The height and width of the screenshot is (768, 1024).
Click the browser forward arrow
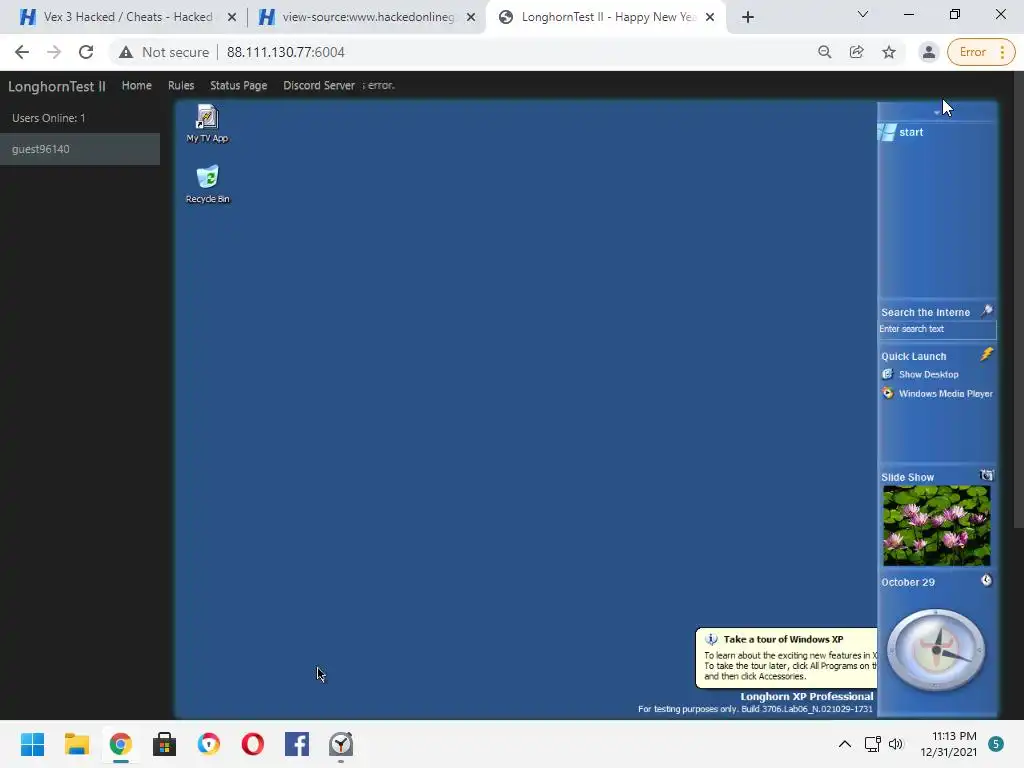click(x=54, y=52)
